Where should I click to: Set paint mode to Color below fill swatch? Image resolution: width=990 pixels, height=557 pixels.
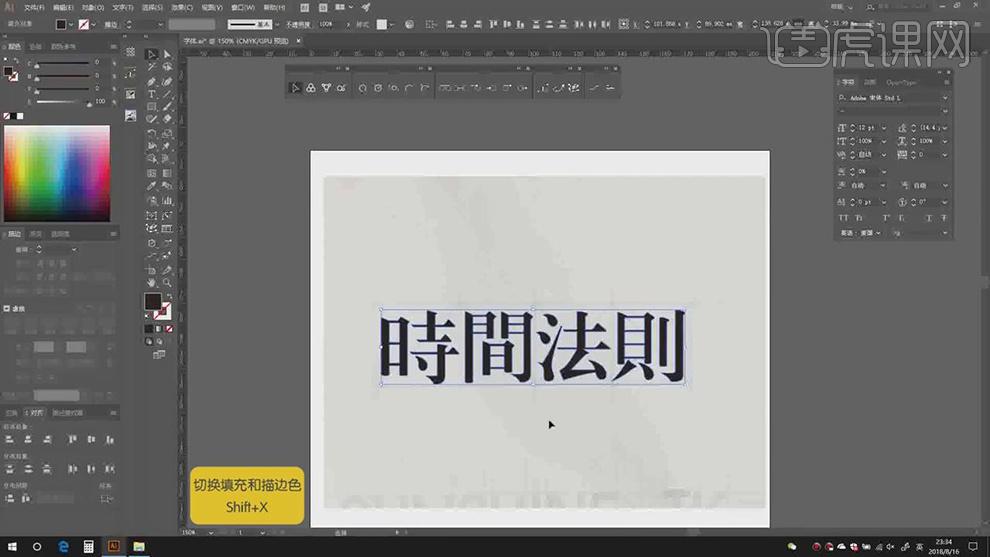[x=149, y=329]
